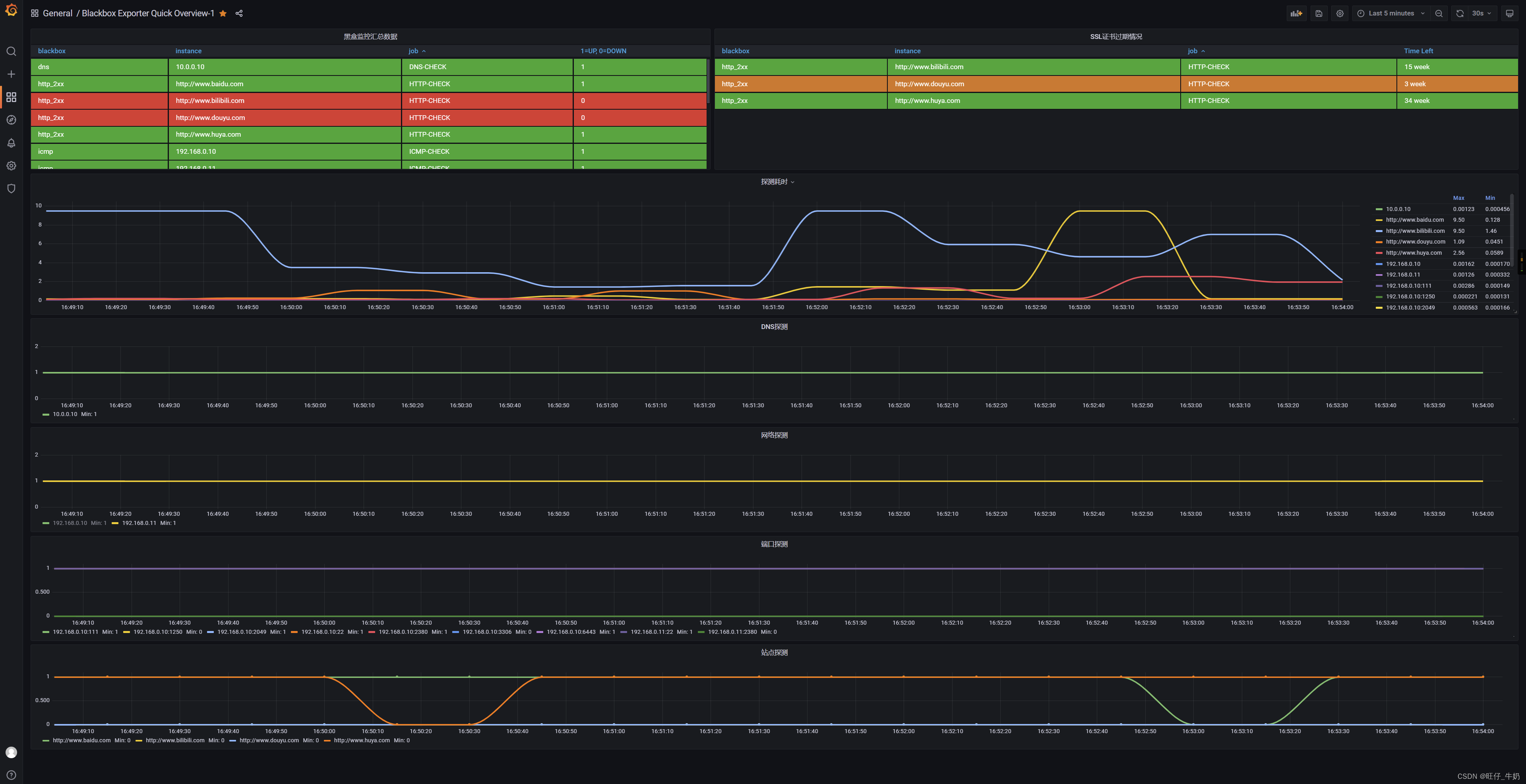This screenshot has width=1526, height=784.
Task: Open Grafana home logo
Action: tap(11, 10)
